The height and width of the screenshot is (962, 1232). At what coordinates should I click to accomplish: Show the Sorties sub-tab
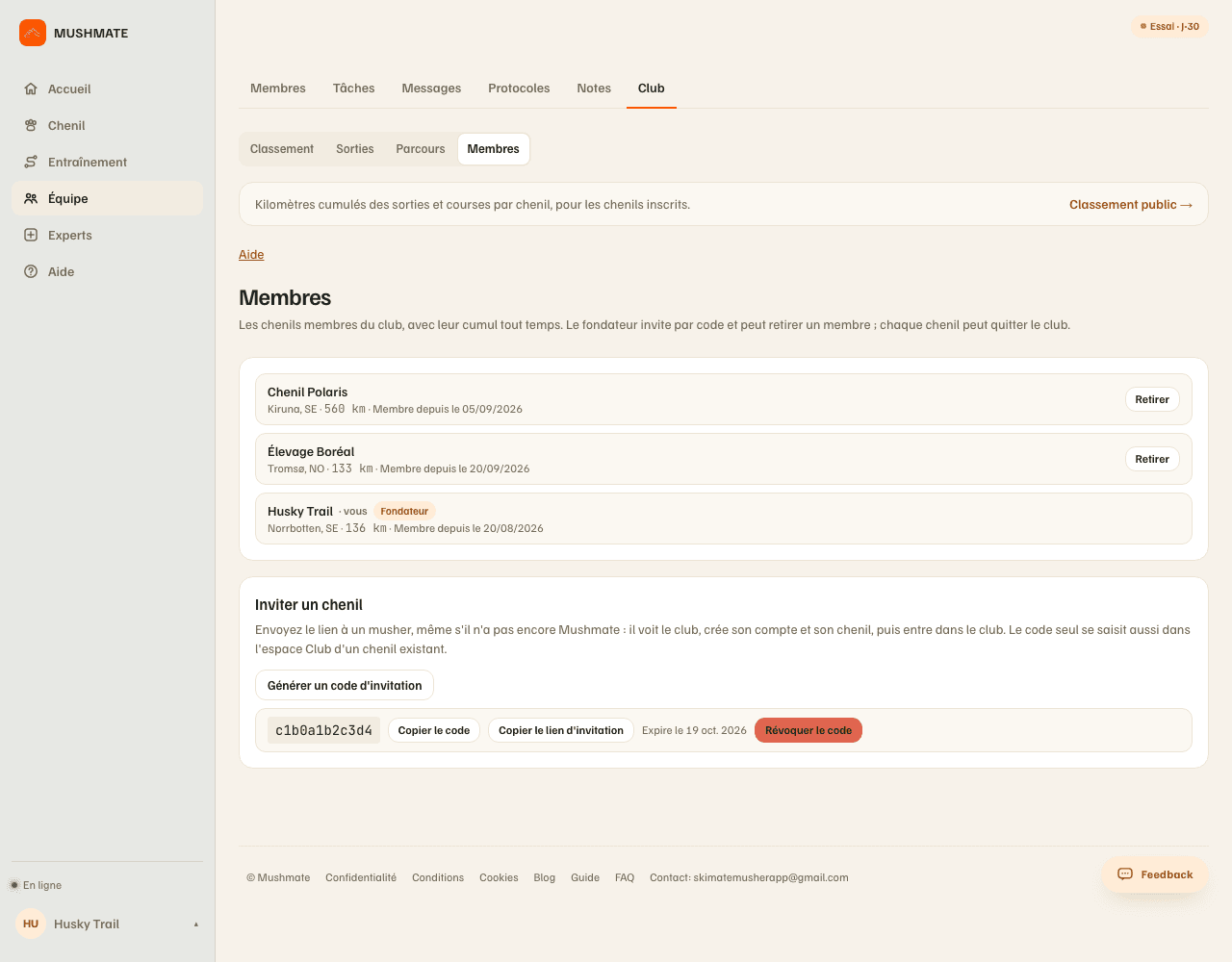[x=355, y=149]
